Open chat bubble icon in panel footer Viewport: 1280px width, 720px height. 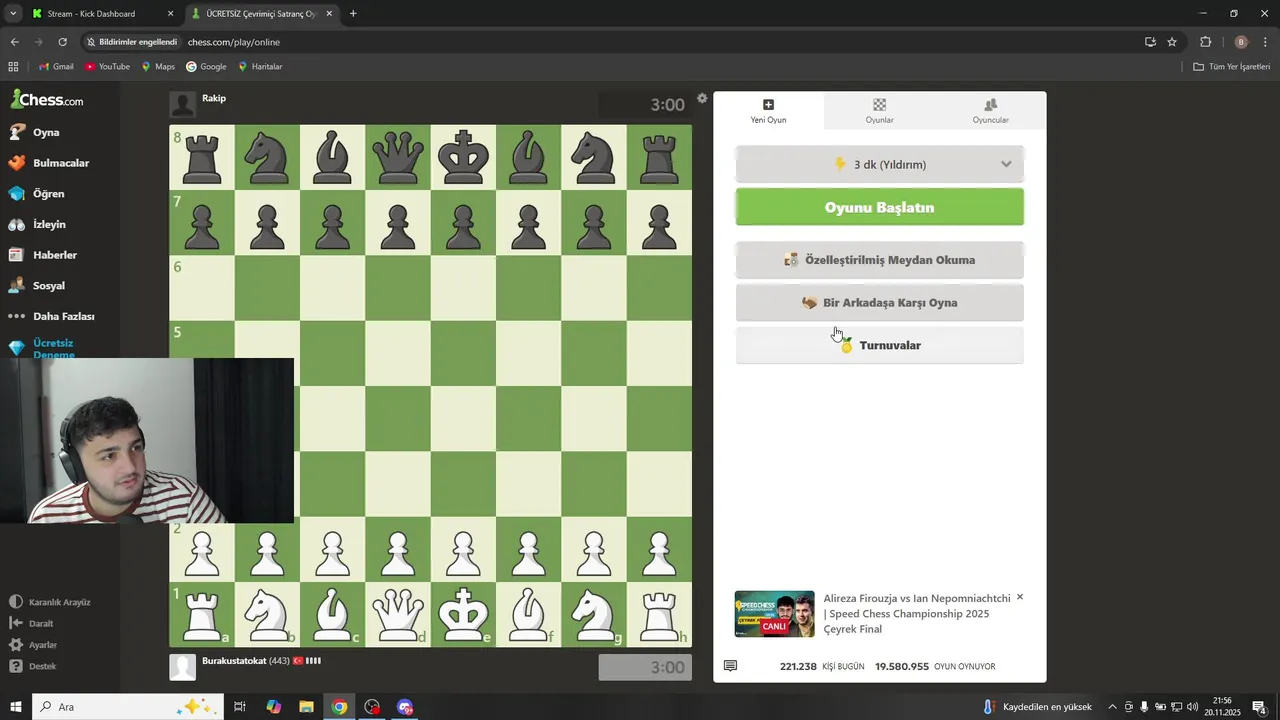[x=730, y=666]
